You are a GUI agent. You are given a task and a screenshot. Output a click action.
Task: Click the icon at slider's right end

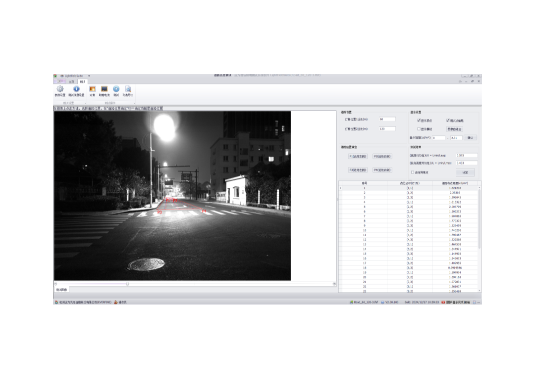click(x=334, y=284)
